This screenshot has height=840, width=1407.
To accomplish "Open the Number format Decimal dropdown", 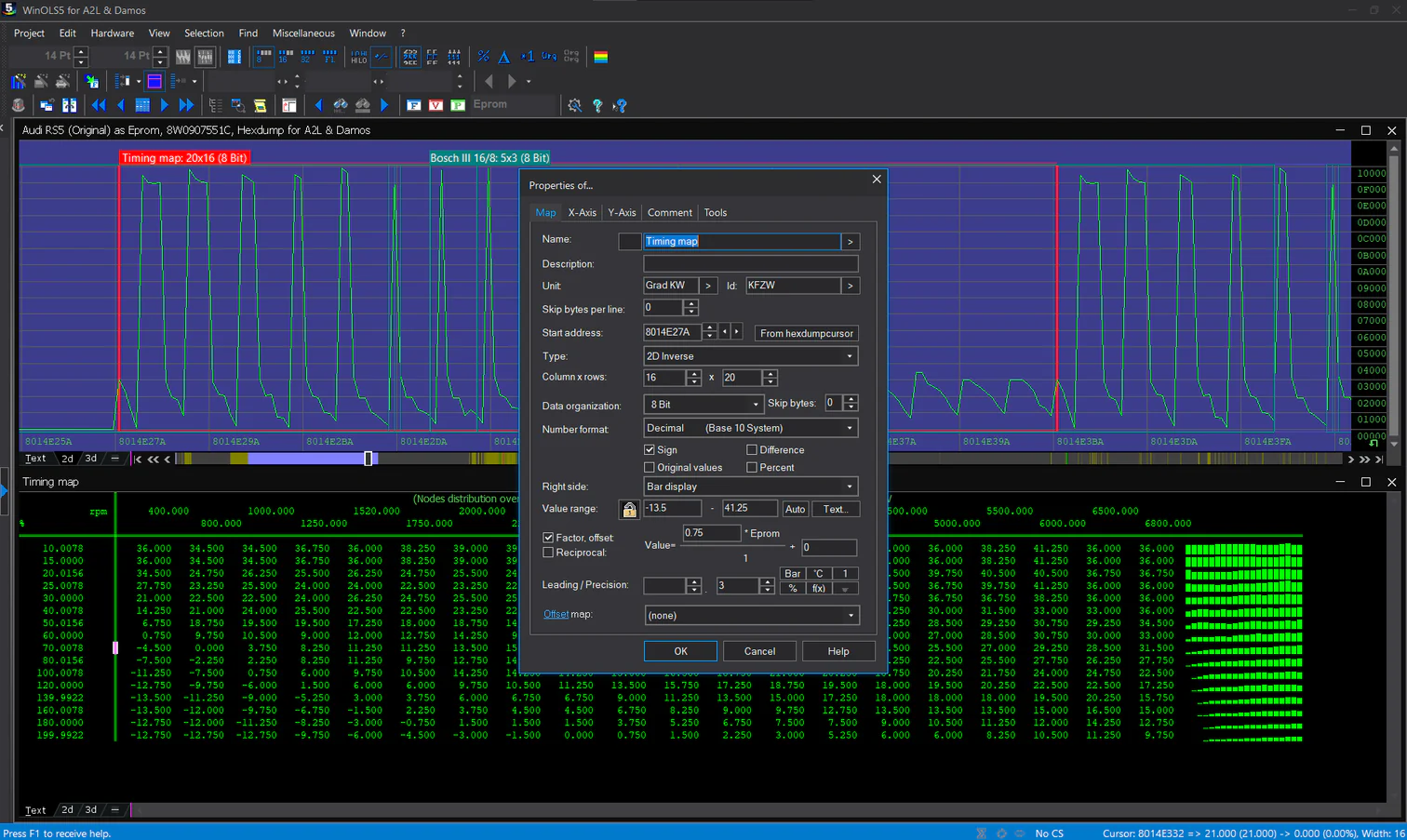I will [750, 428].
